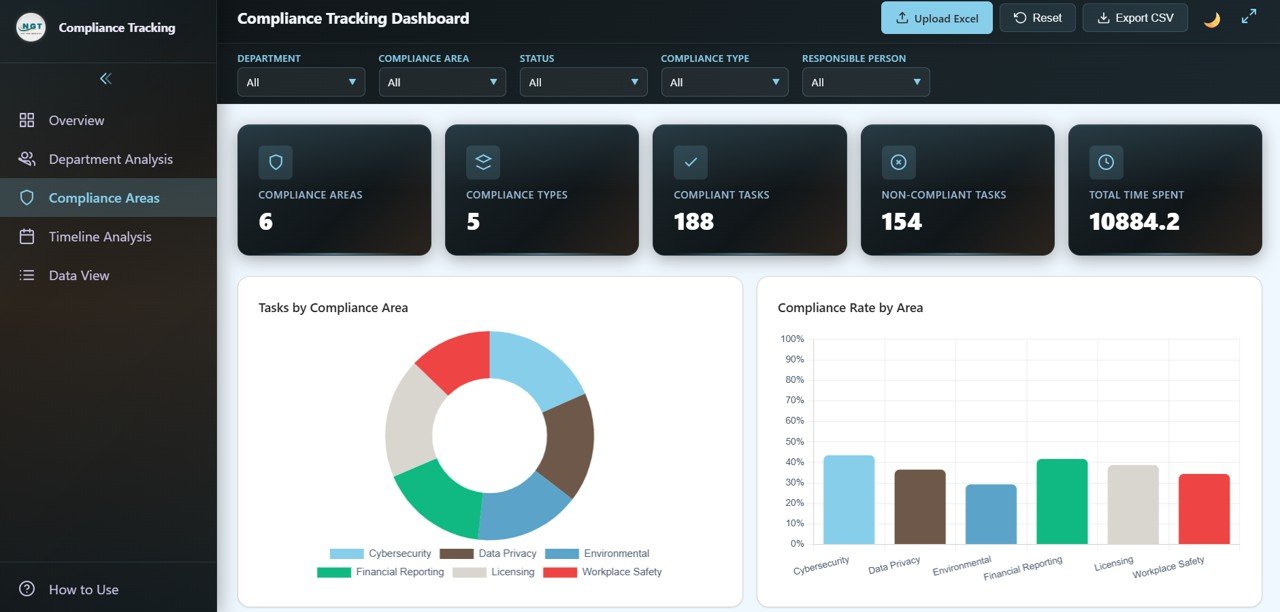Click the fullscreen expand arrows icon
The width and height of the screenshot is (1280, 612).
pyautogui.click(x=1249, y=17)
